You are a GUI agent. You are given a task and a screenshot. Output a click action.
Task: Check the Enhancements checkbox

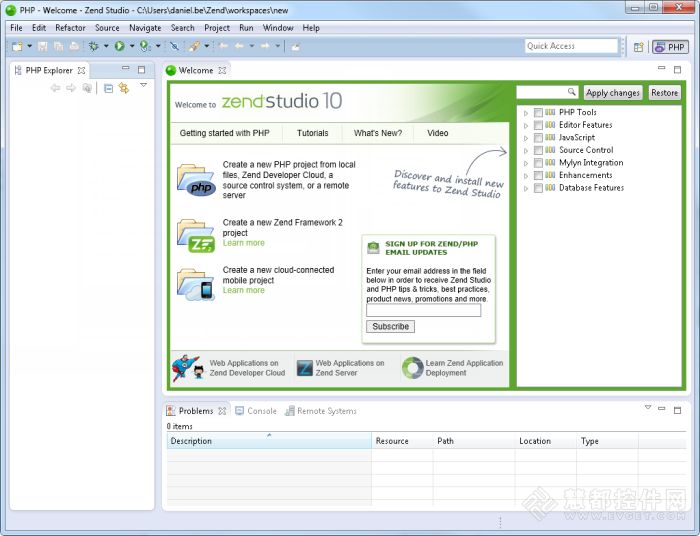click(538, 175)
